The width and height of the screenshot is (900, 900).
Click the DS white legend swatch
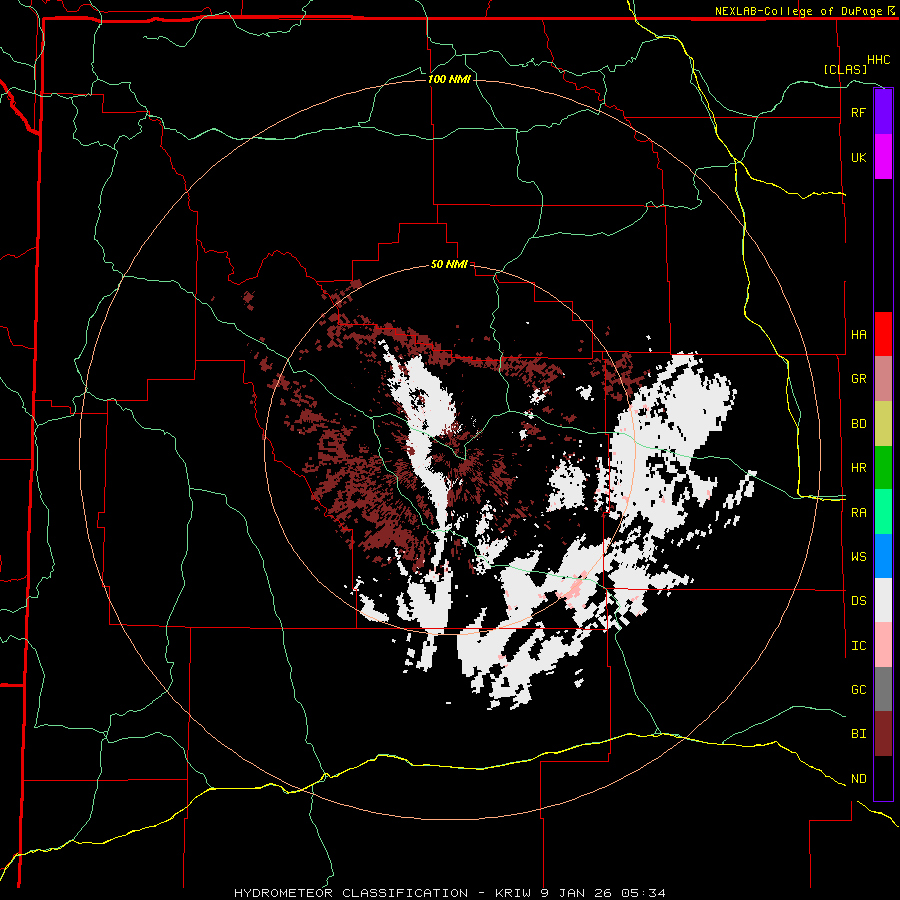coord(883,600)
